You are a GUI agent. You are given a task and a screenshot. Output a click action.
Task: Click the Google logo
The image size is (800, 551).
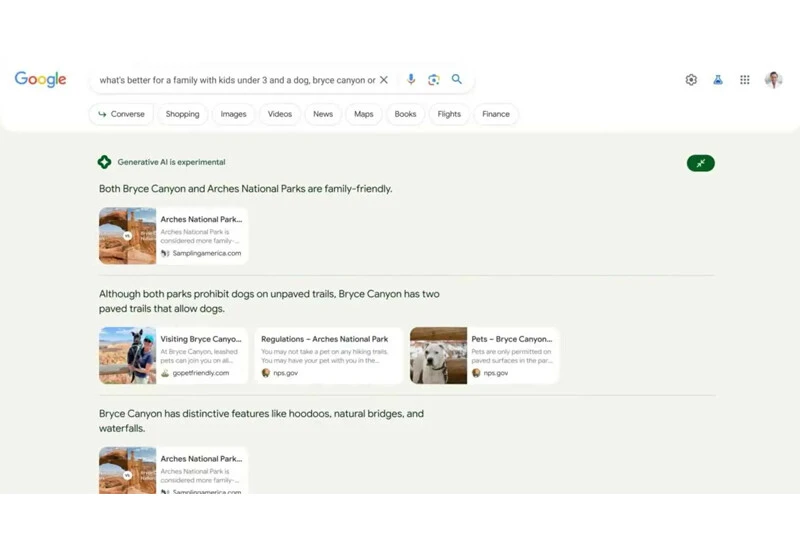(40, 79)
